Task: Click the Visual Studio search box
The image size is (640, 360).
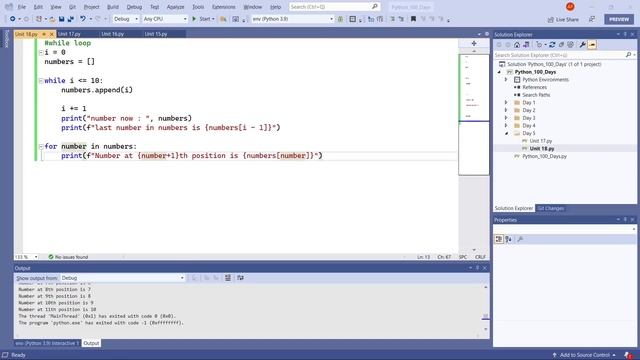Action: point(334,7)
